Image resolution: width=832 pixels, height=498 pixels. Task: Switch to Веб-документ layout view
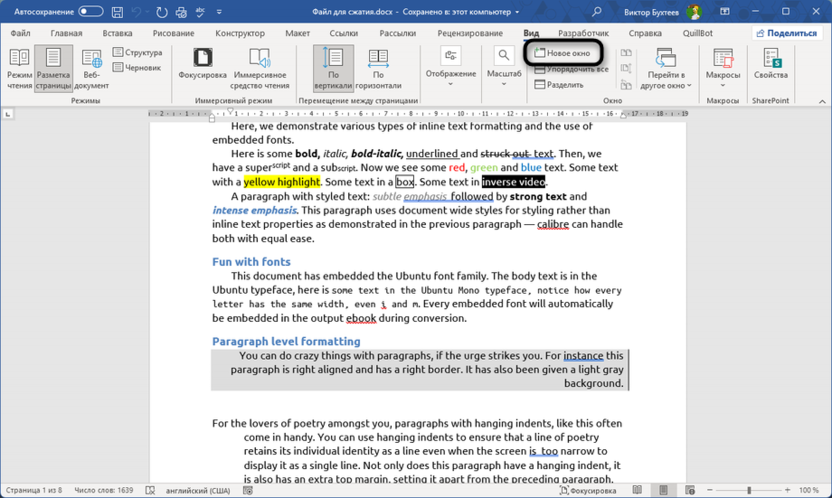pyautogui.click(x=91, y=68)
